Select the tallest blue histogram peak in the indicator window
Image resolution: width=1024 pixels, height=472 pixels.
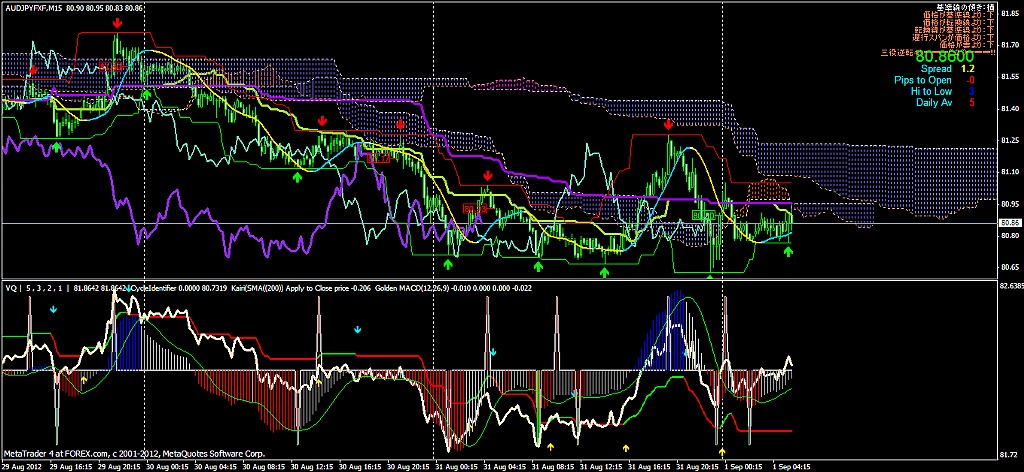679,297
